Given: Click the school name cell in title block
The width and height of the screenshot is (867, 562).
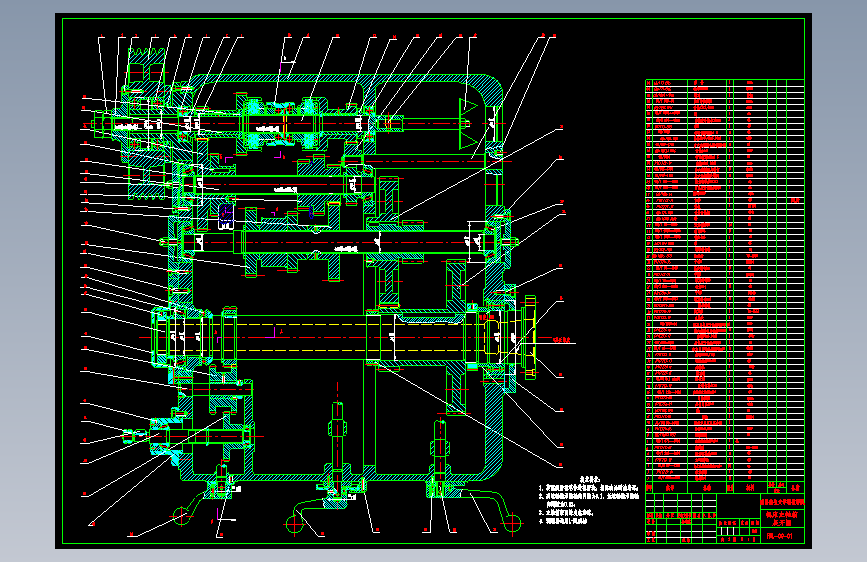Looking at the screenshot, I should tap(782, 502).
